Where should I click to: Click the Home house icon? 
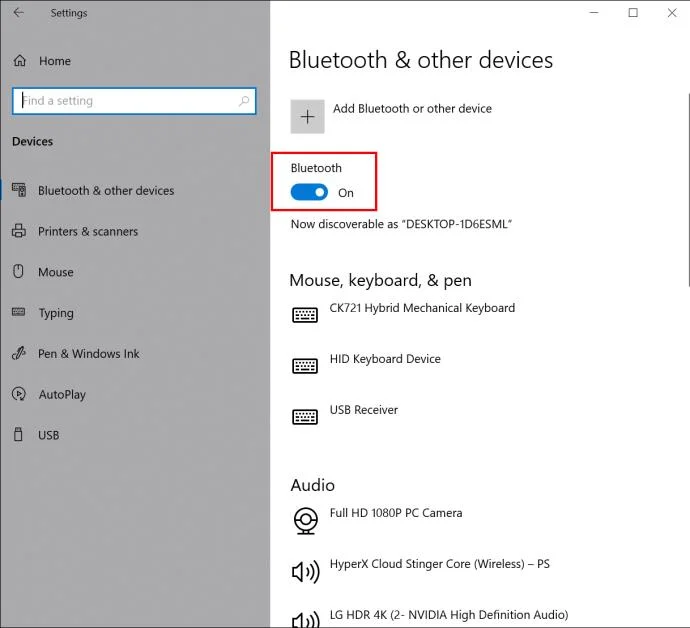point(20,61)
